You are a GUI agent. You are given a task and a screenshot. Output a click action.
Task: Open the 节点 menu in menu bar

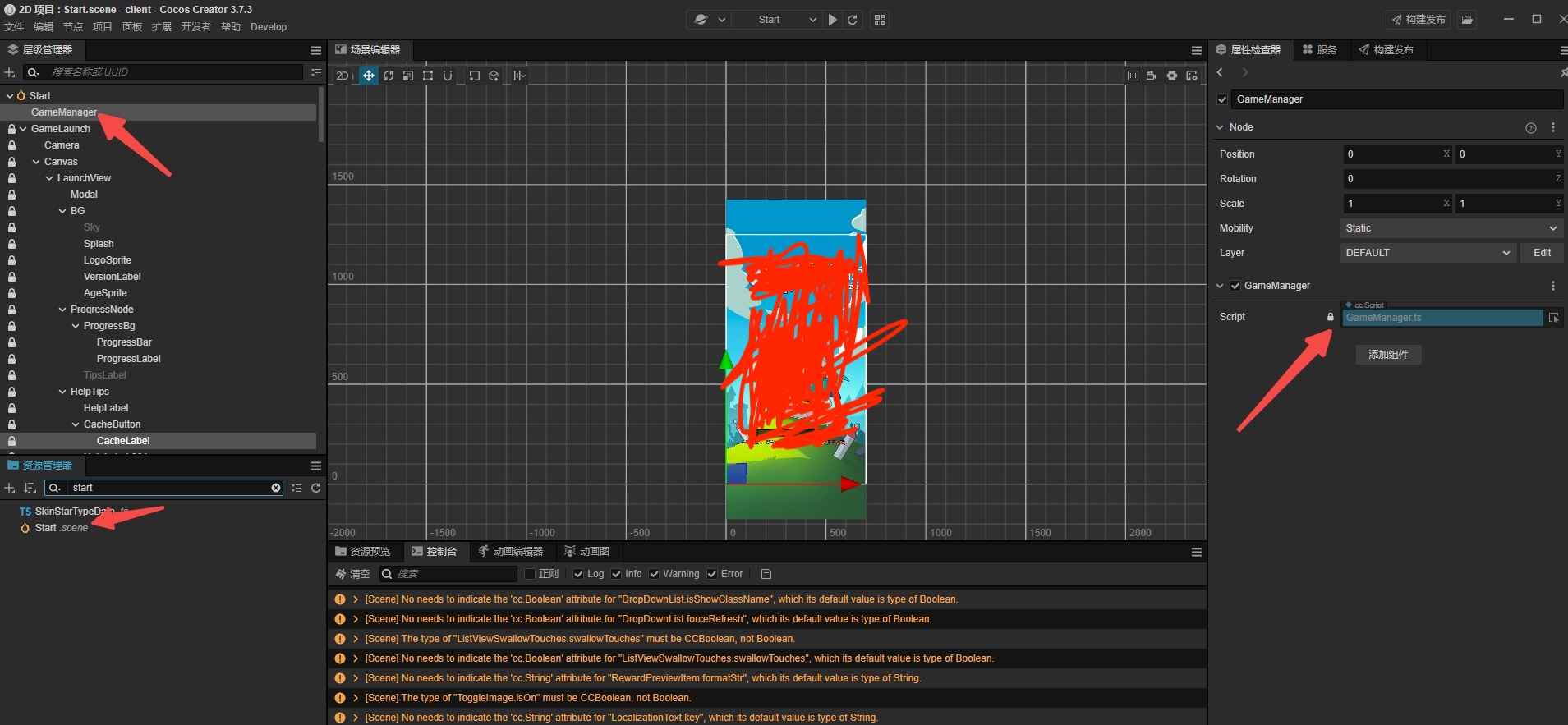[73, 27]
